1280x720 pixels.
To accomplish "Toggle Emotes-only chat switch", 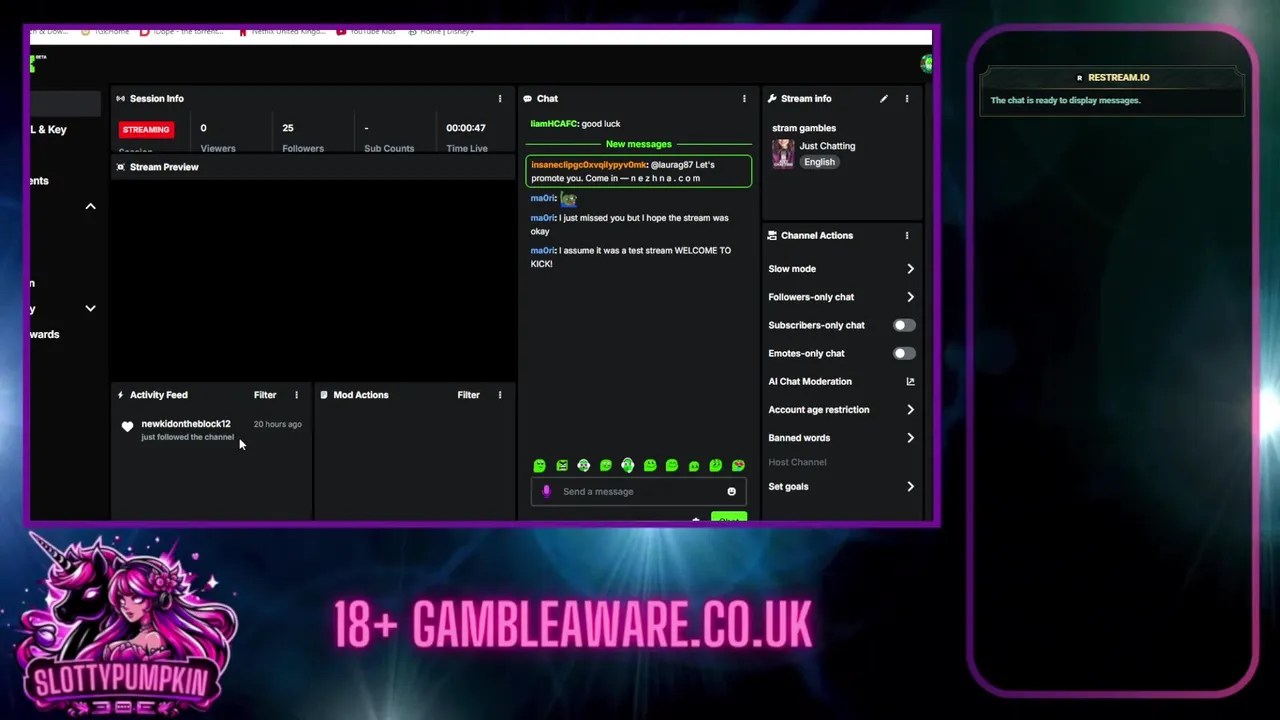I will tap(902, 354).
